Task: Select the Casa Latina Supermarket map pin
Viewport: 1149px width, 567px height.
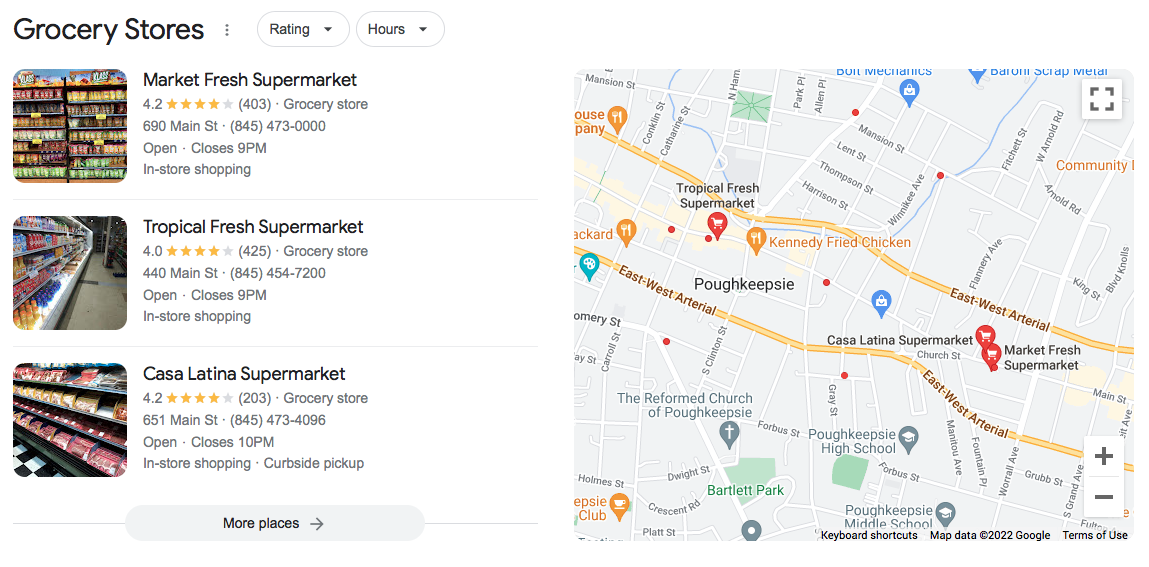Action: coord(985,338)
